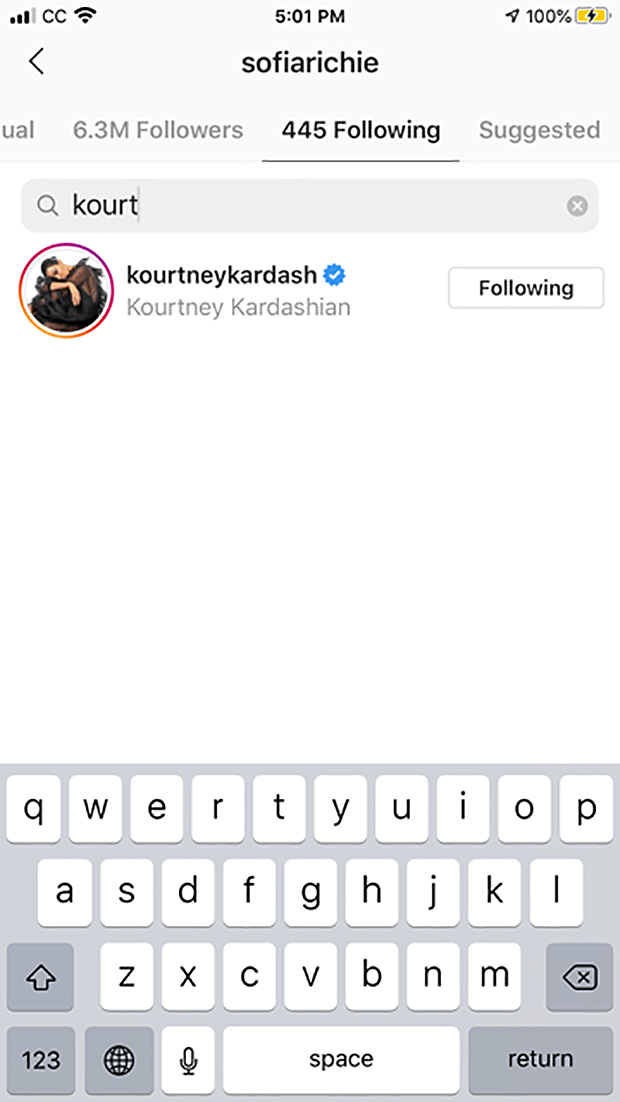
Task: Tap the letter k key
Action: [495, 893]
